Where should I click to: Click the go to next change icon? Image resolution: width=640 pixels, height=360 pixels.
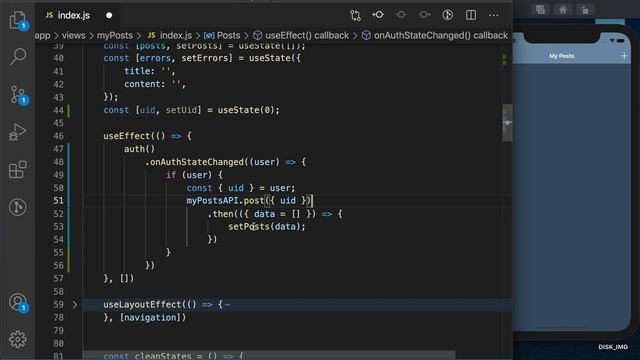coord(424,15)
